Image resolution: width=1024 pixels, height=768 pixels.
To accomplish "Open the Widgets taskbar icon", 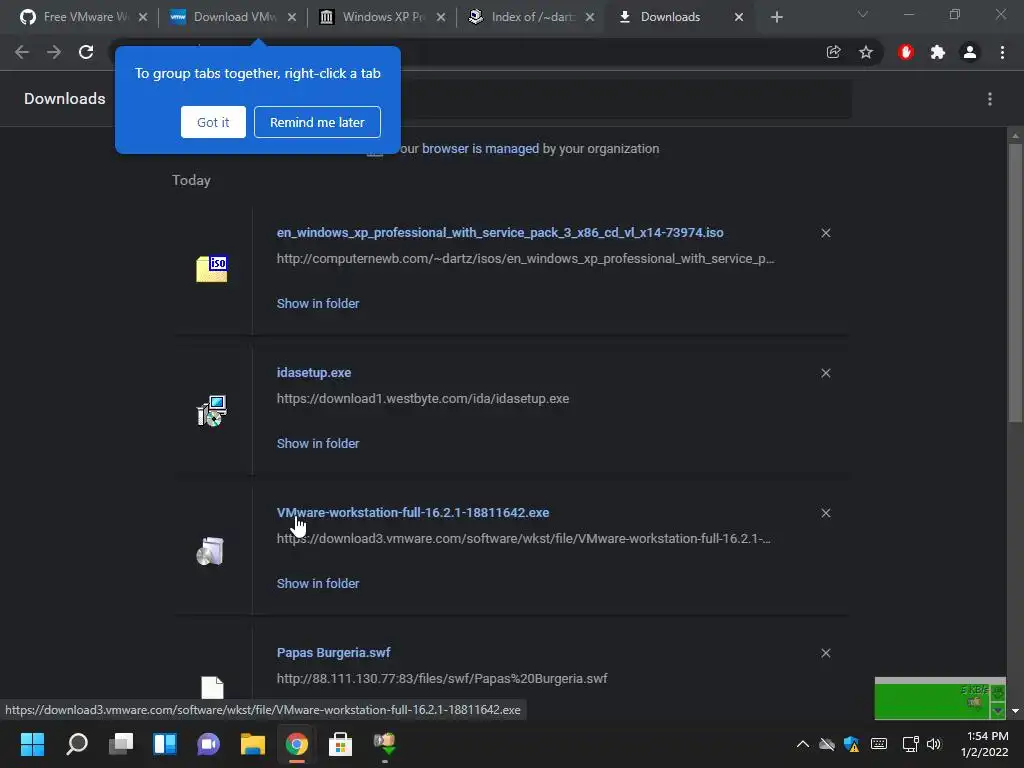I will click(165, 744).
